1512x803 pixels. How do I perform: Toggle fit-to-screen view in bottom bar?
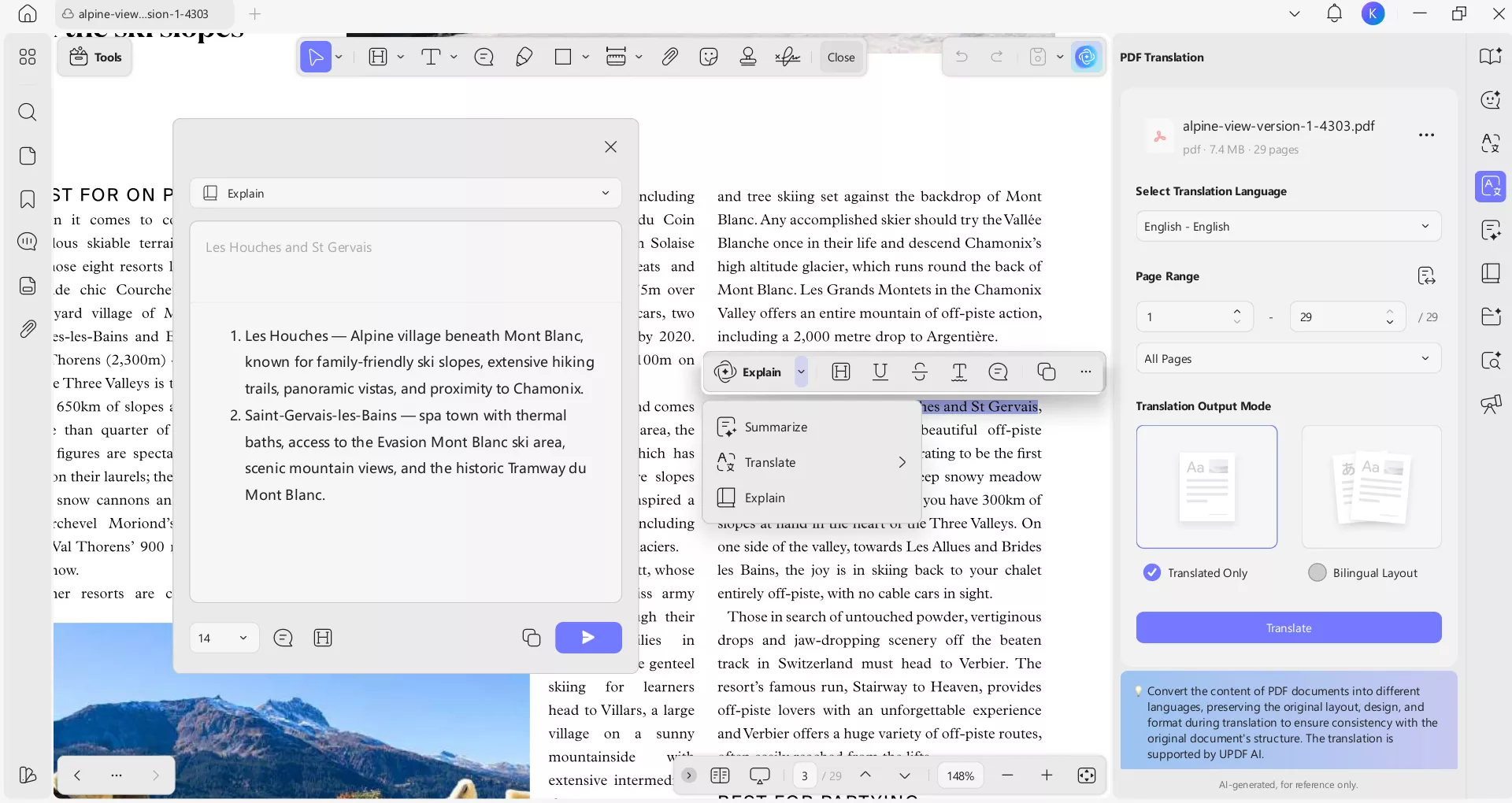[x=1087, y=775]
